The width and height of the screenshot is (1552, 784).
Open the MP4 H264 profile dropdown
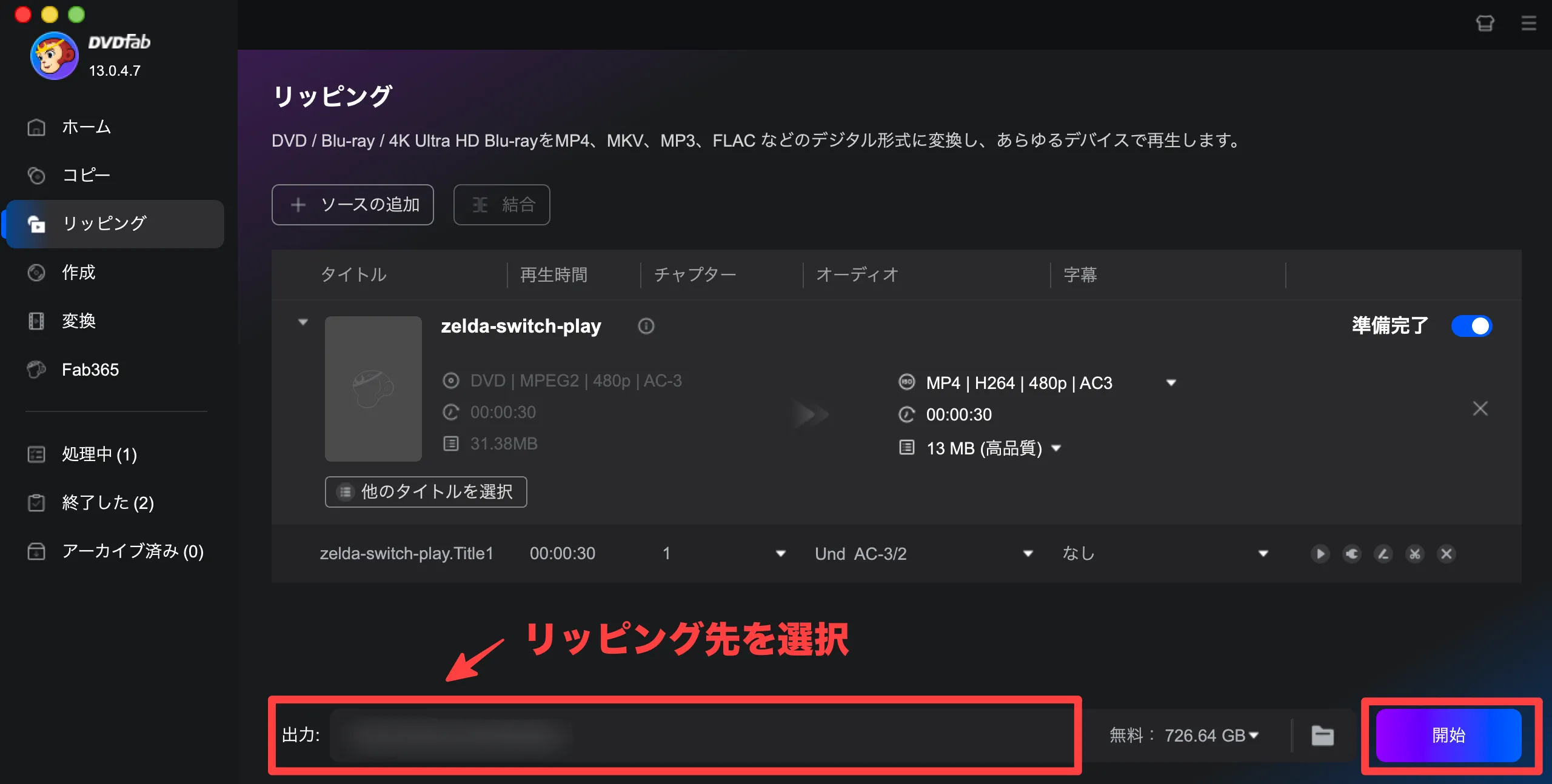coord(1171,383)
